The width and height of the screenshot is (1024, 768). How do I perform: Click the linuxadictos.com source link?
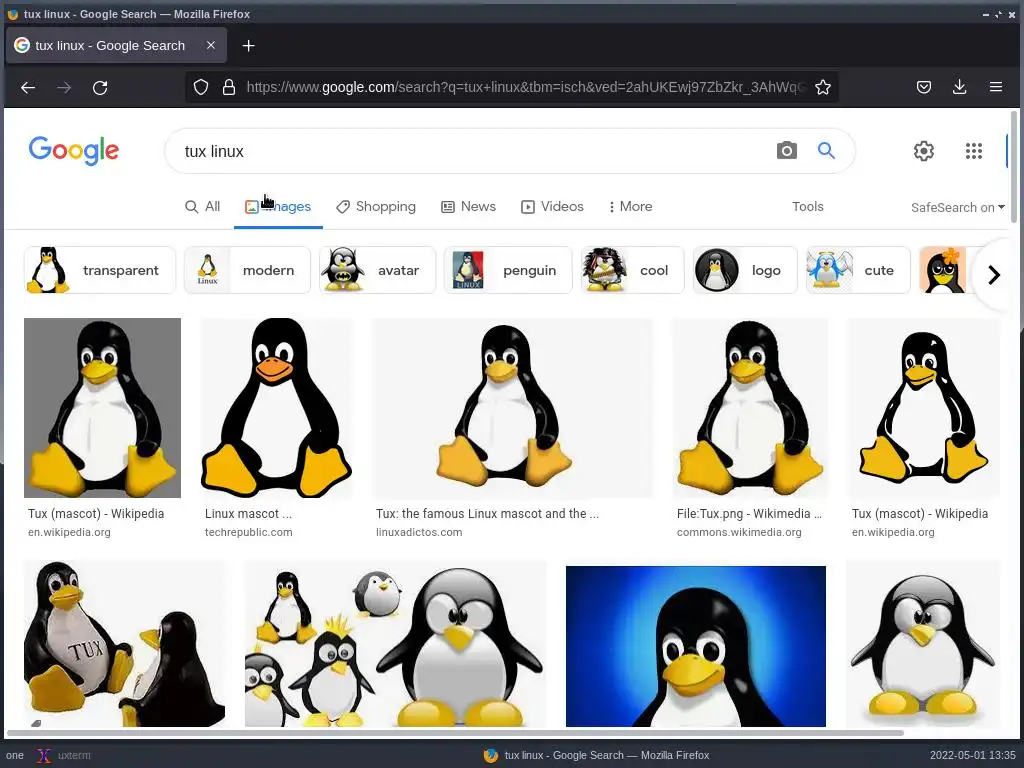click(x=419, y=532)
